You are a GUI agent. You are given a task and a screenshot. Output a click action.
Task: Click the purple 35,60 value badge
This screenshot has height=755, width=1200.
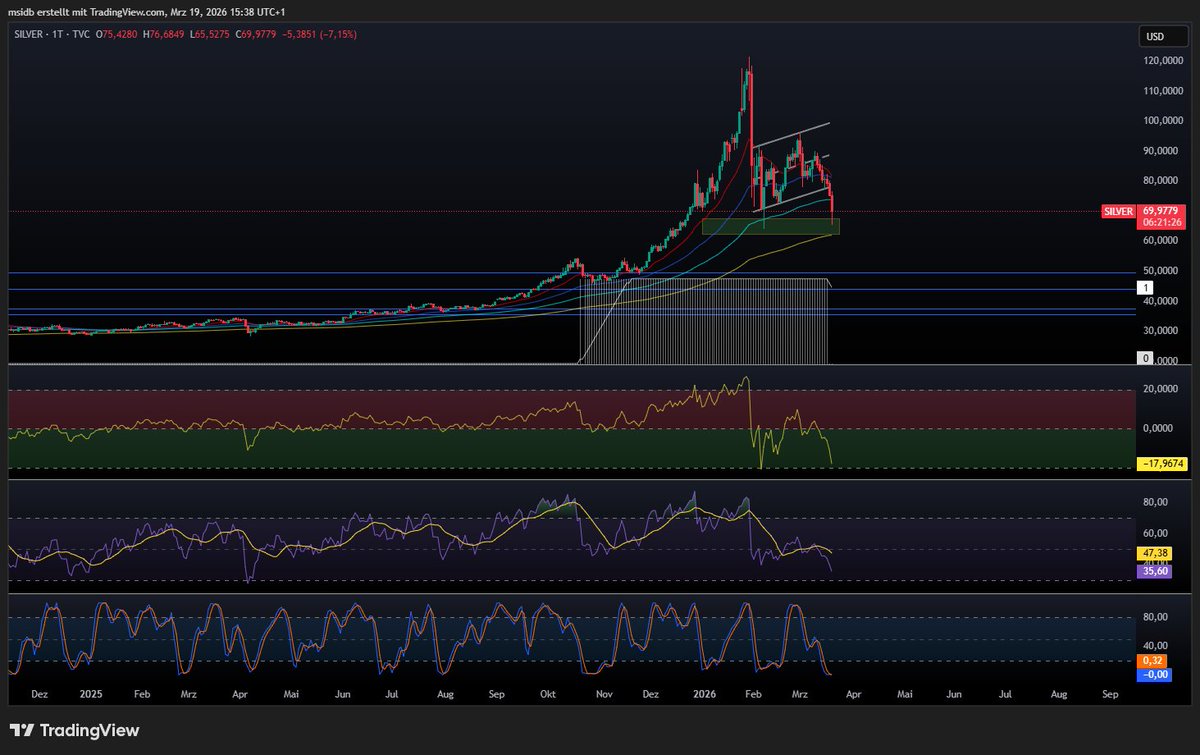1152,571
